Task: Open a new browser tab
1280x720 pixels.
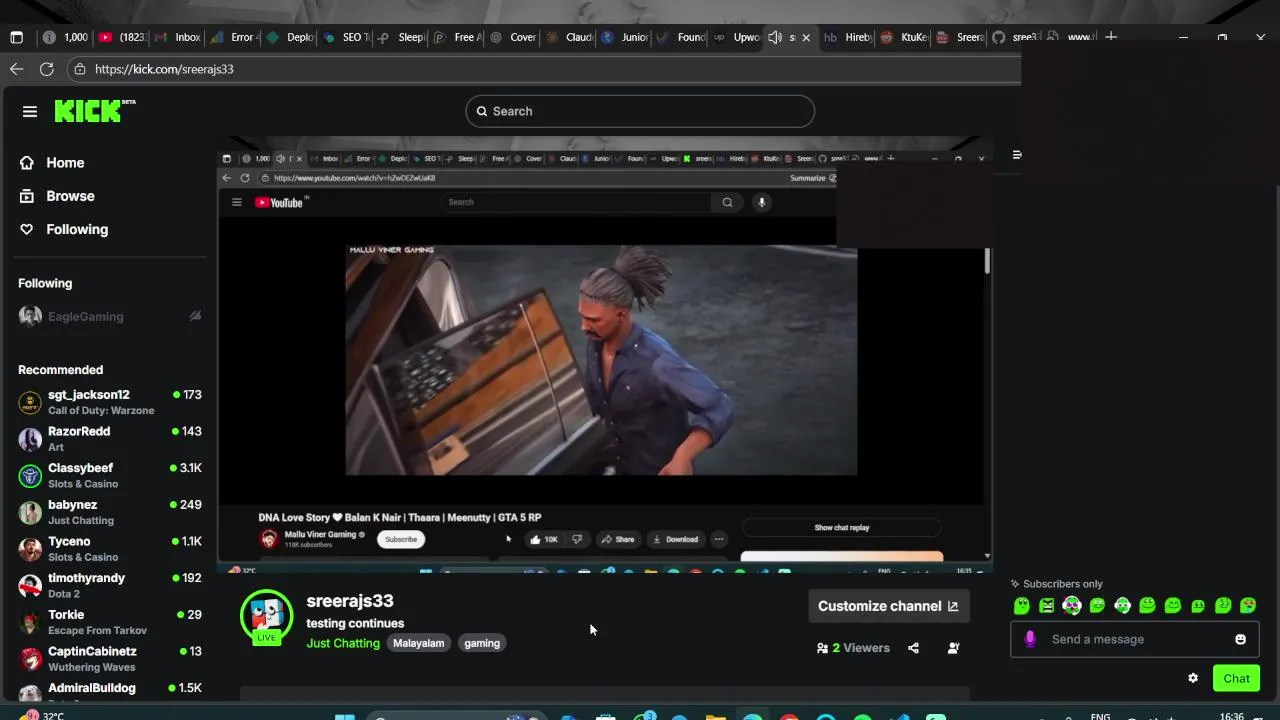Action: tap(1111, 37)
